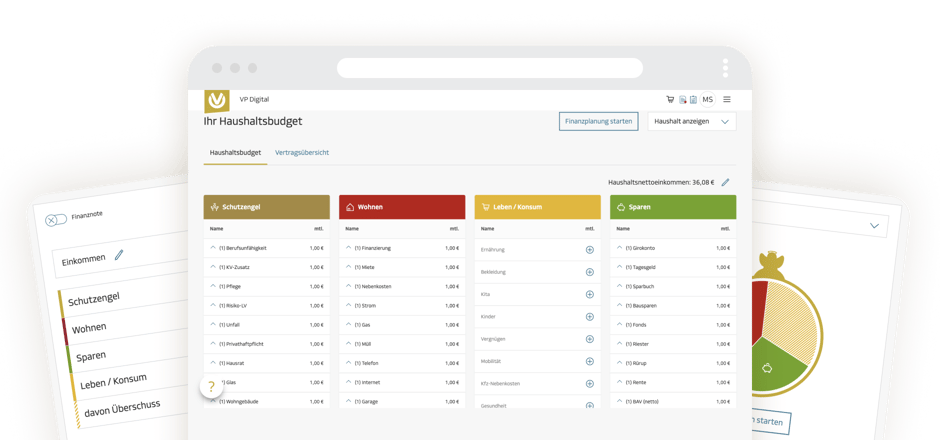
Task: Click the Strom row
Action: pyautogui.click(x=402, y=306)
